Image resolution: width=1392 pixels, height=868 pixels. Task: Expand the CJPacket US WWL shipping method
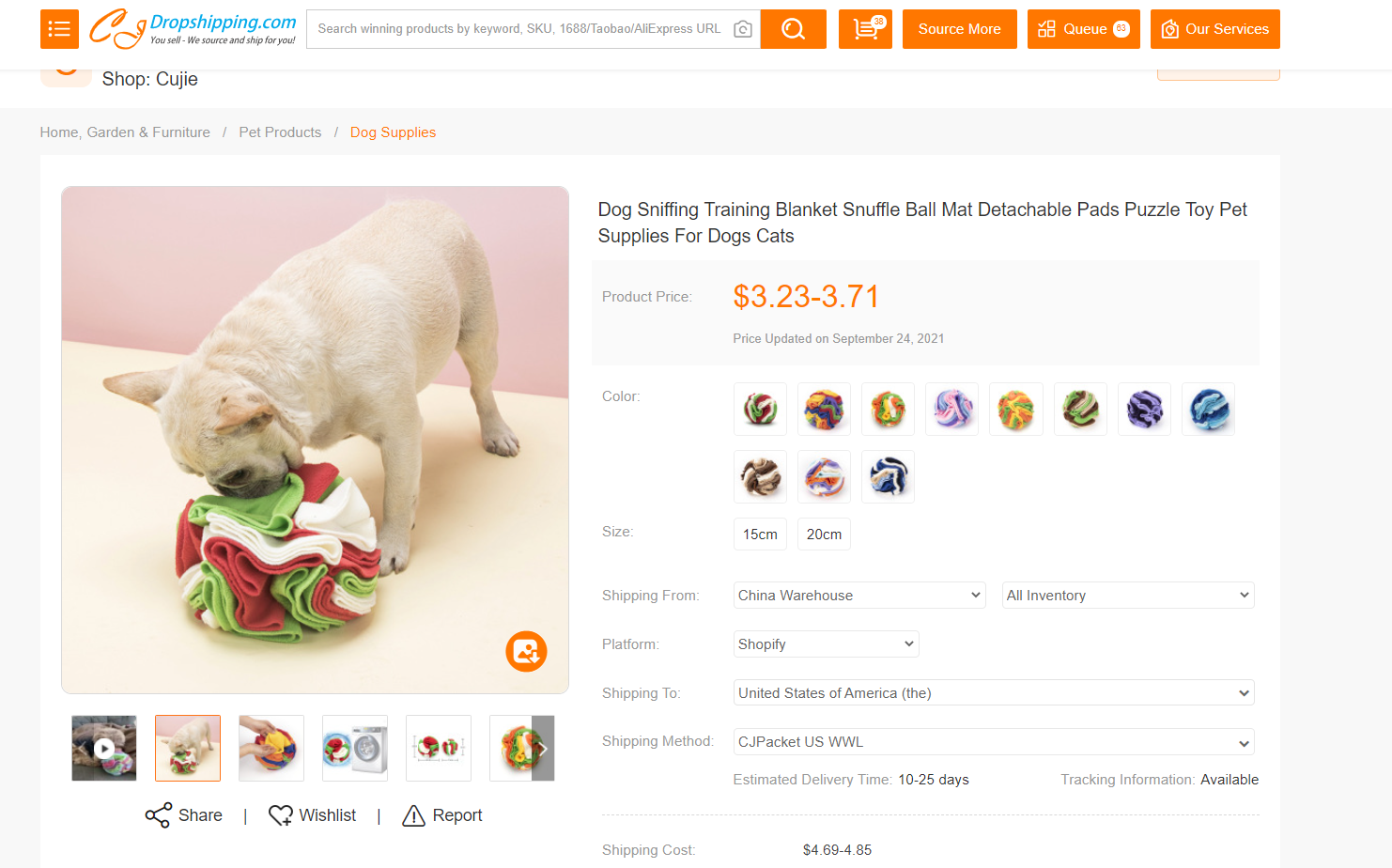pyautogui.click(x=993, y=742)
